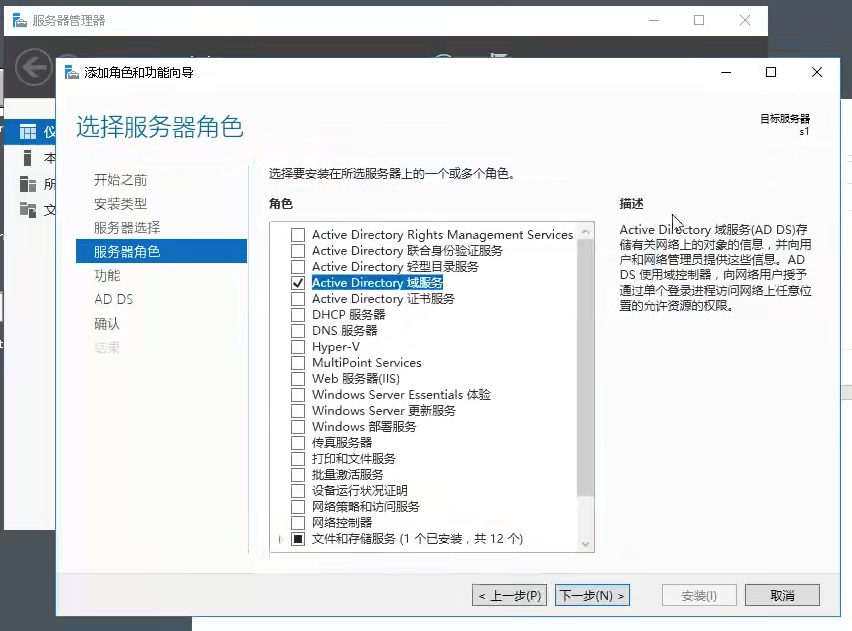Select the Active Directory 域服务 role label
852x631 pixels.
[x=377, y=283]
